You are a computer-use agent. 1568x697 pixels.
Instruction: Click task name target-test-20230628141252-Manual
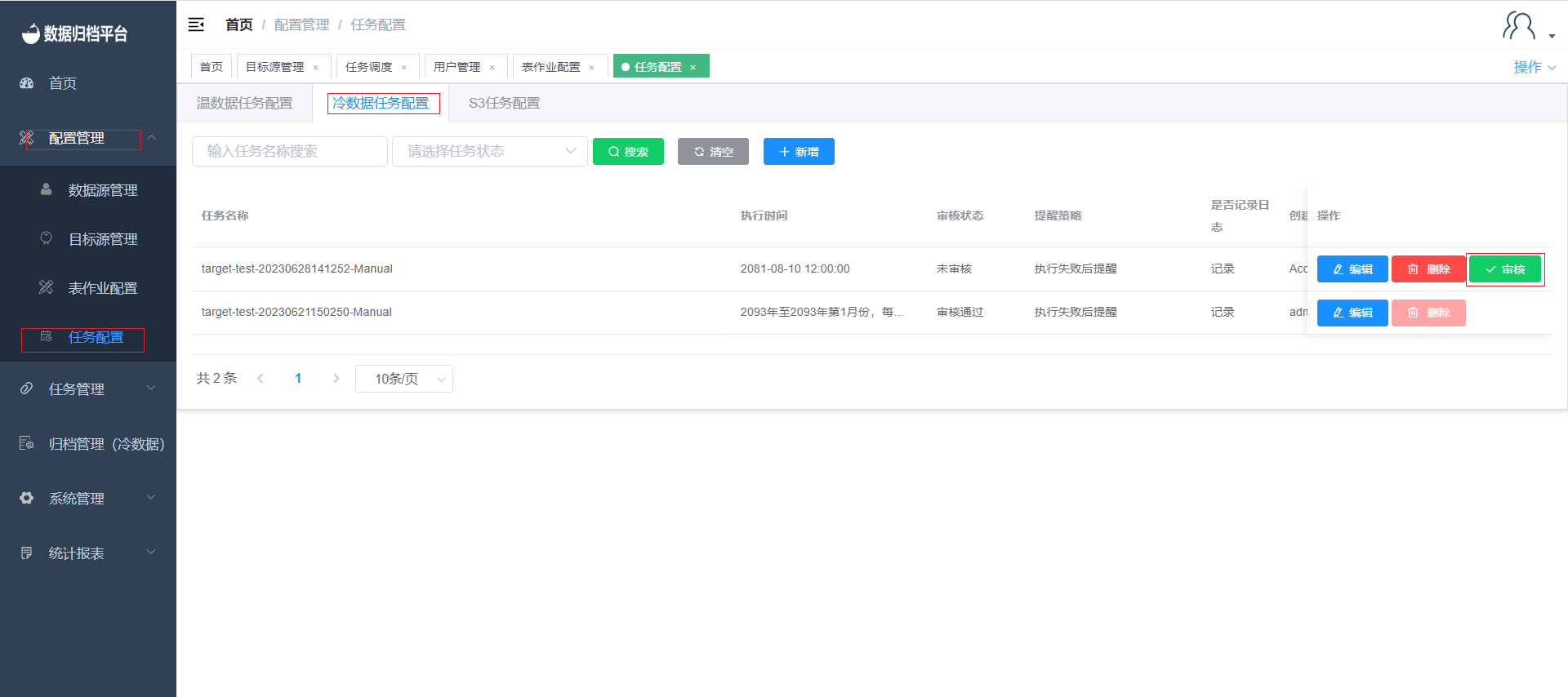click(297, 269)
